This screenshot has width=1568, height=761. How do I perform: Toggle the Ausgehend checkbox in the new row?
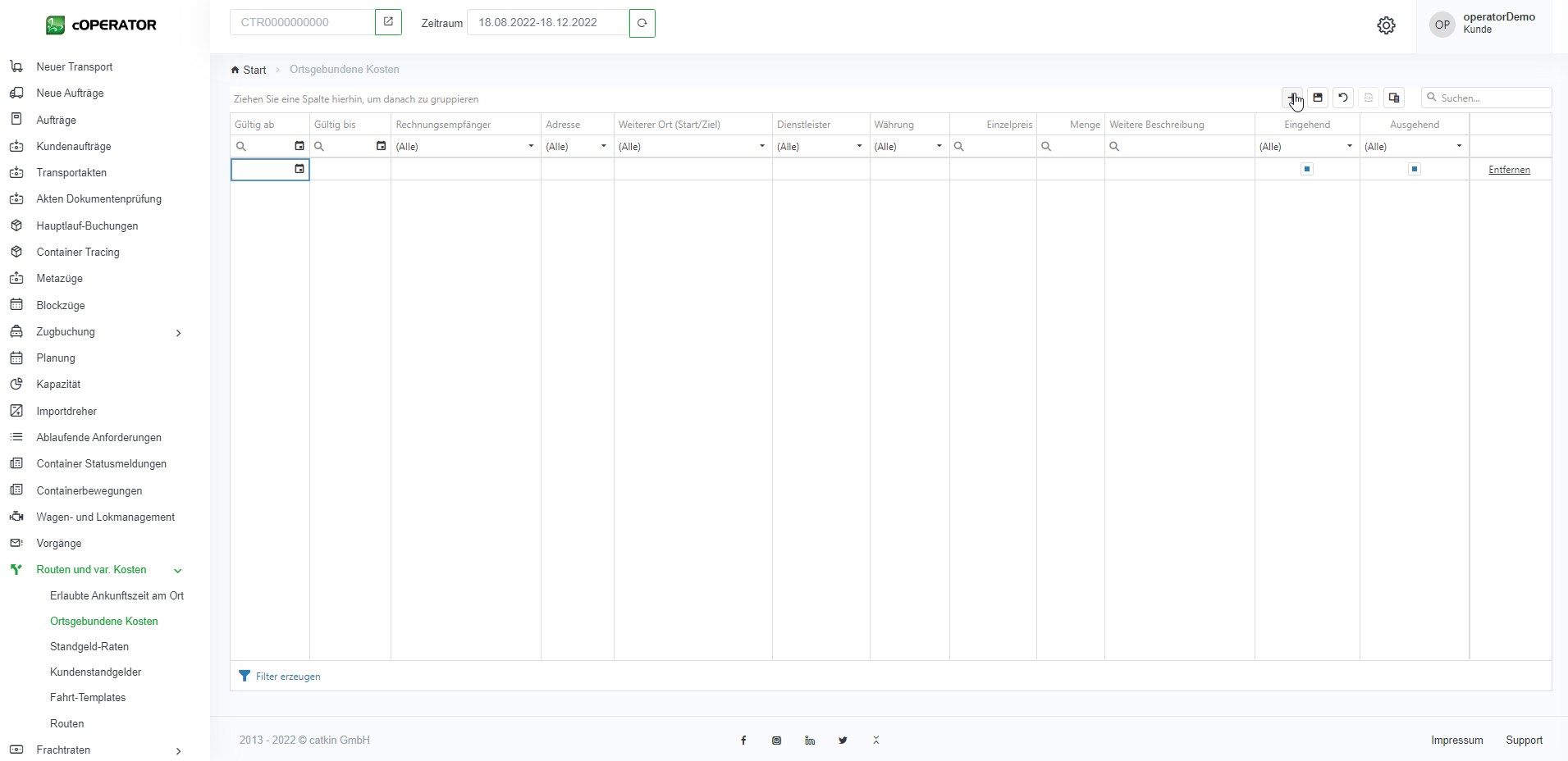[1415, 169]
